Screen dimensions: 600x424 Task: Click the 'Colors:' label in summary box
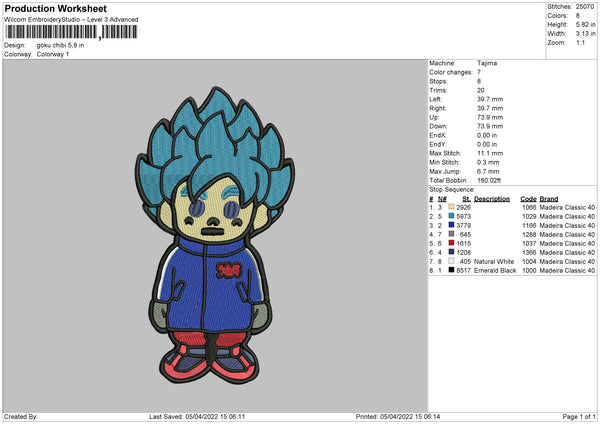(557, 16)
